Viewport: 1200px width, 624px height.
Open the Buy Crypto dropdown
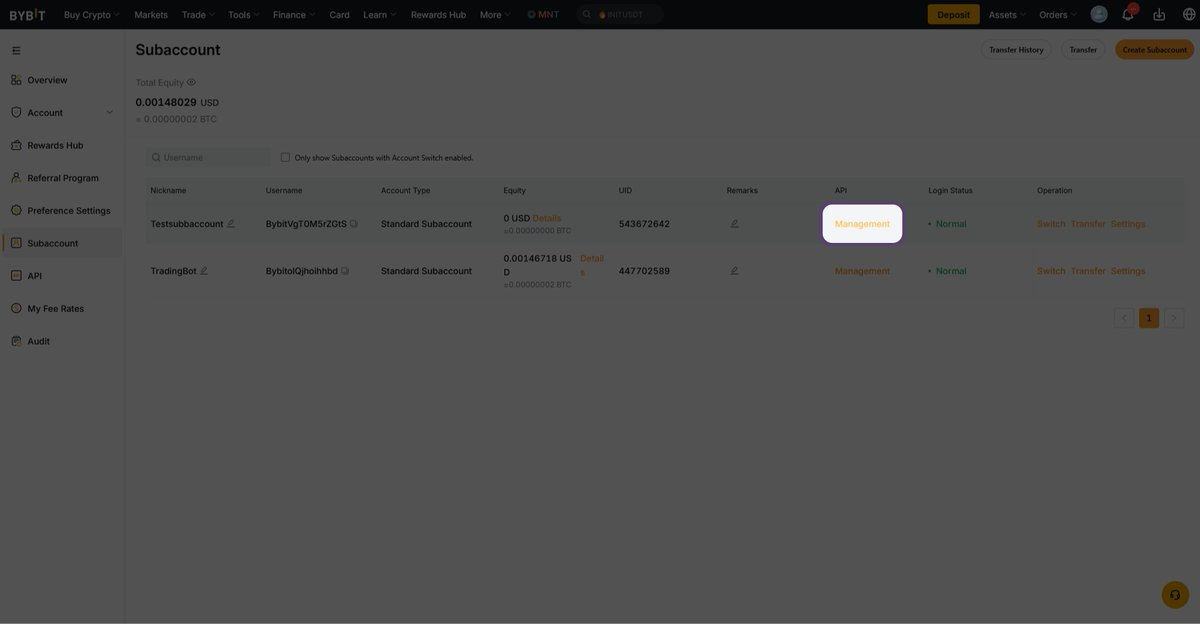coord(91,15)
